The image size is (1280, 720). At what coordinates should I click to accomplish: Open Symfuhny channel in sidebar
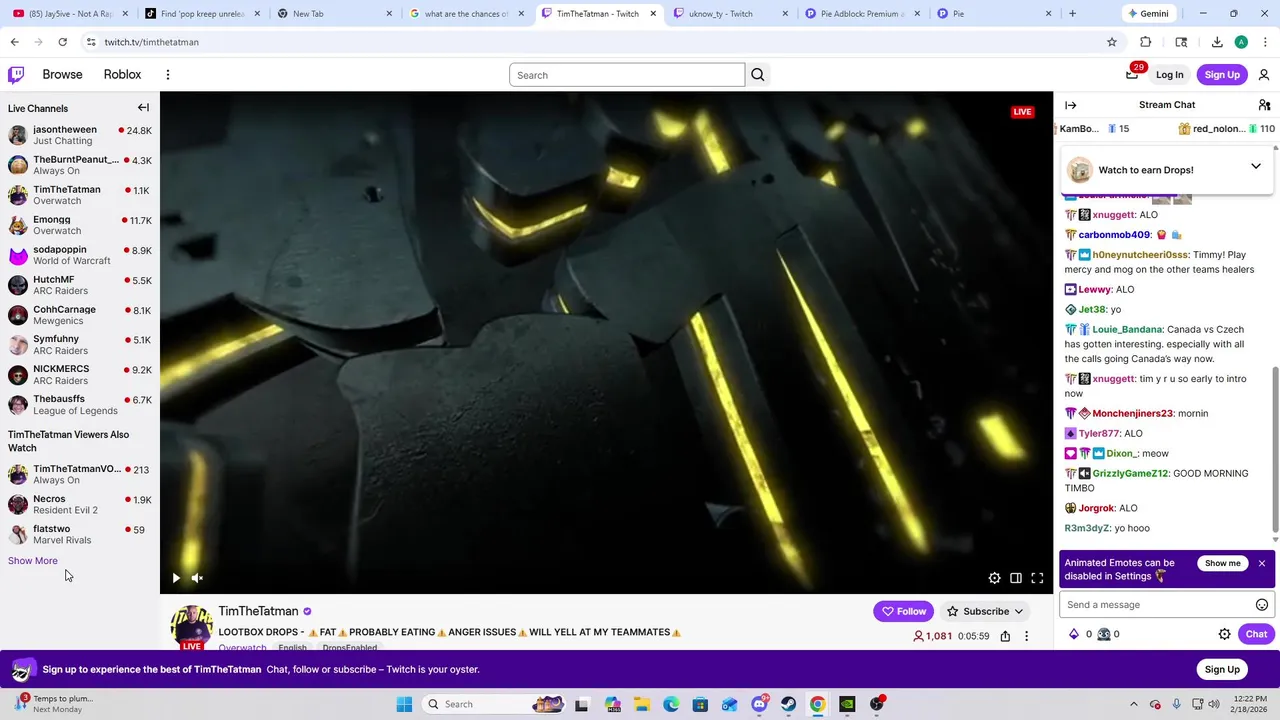click(x=80, y=345)
